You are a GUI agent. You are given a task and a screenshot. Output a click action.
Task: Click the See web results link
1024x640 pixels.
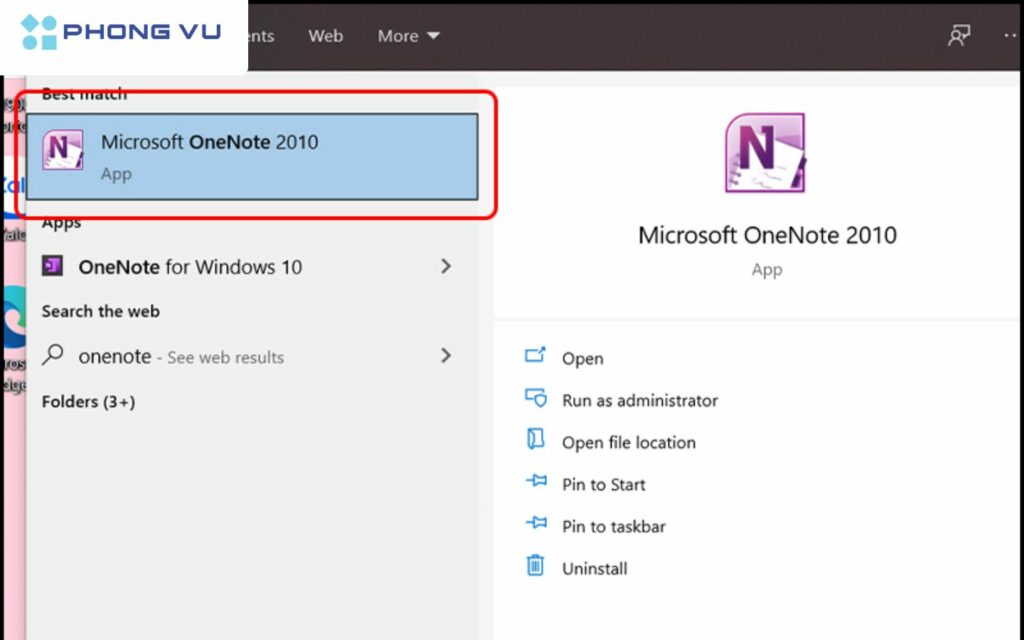tap(232, 356)
